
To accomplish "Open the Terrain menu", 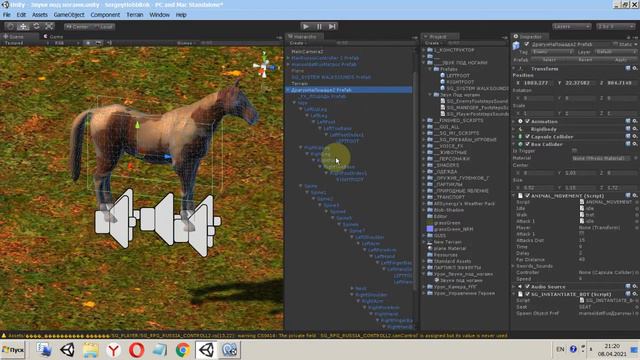I will [x=135, y=15].
